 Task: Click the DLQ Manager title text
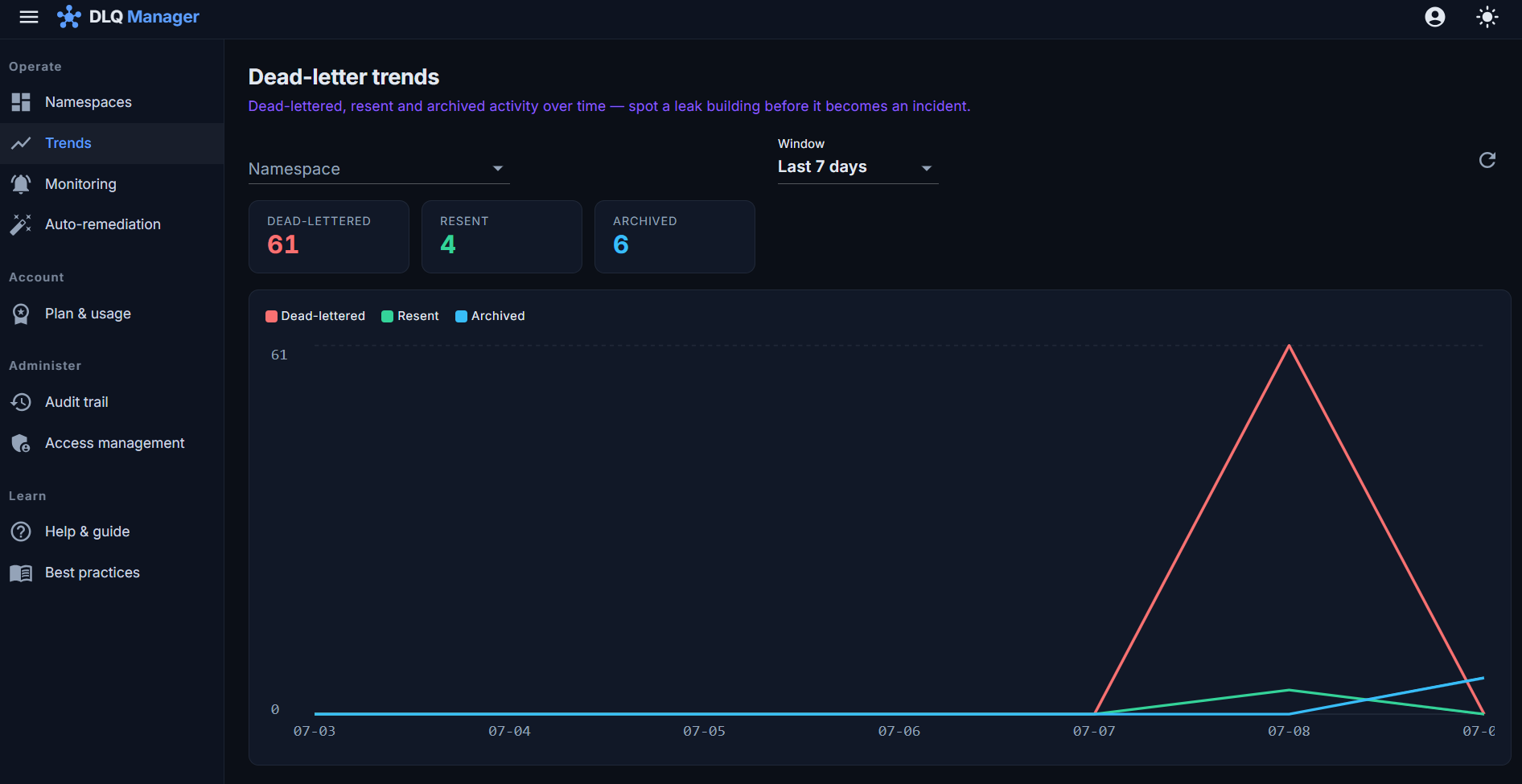(144, 17)
